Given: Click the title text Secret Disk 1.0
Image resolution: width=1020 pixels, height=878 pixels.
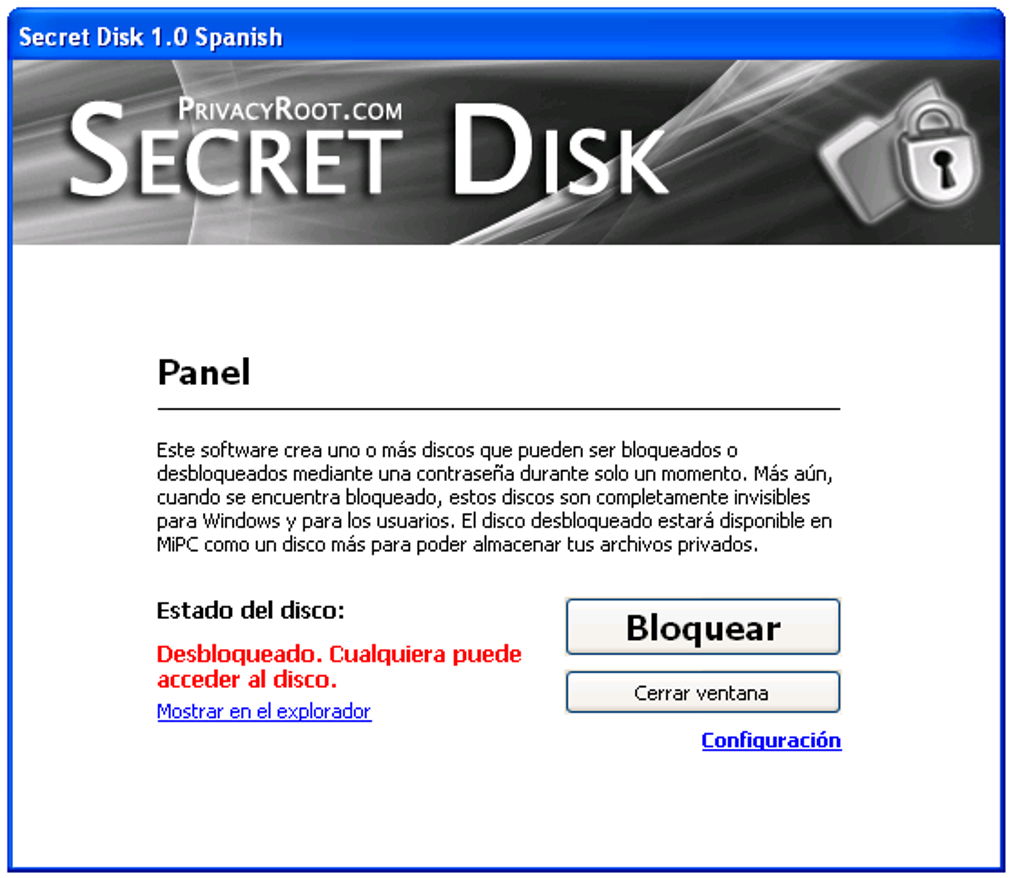Looking at the screenshot, I should tap(103, 37).
